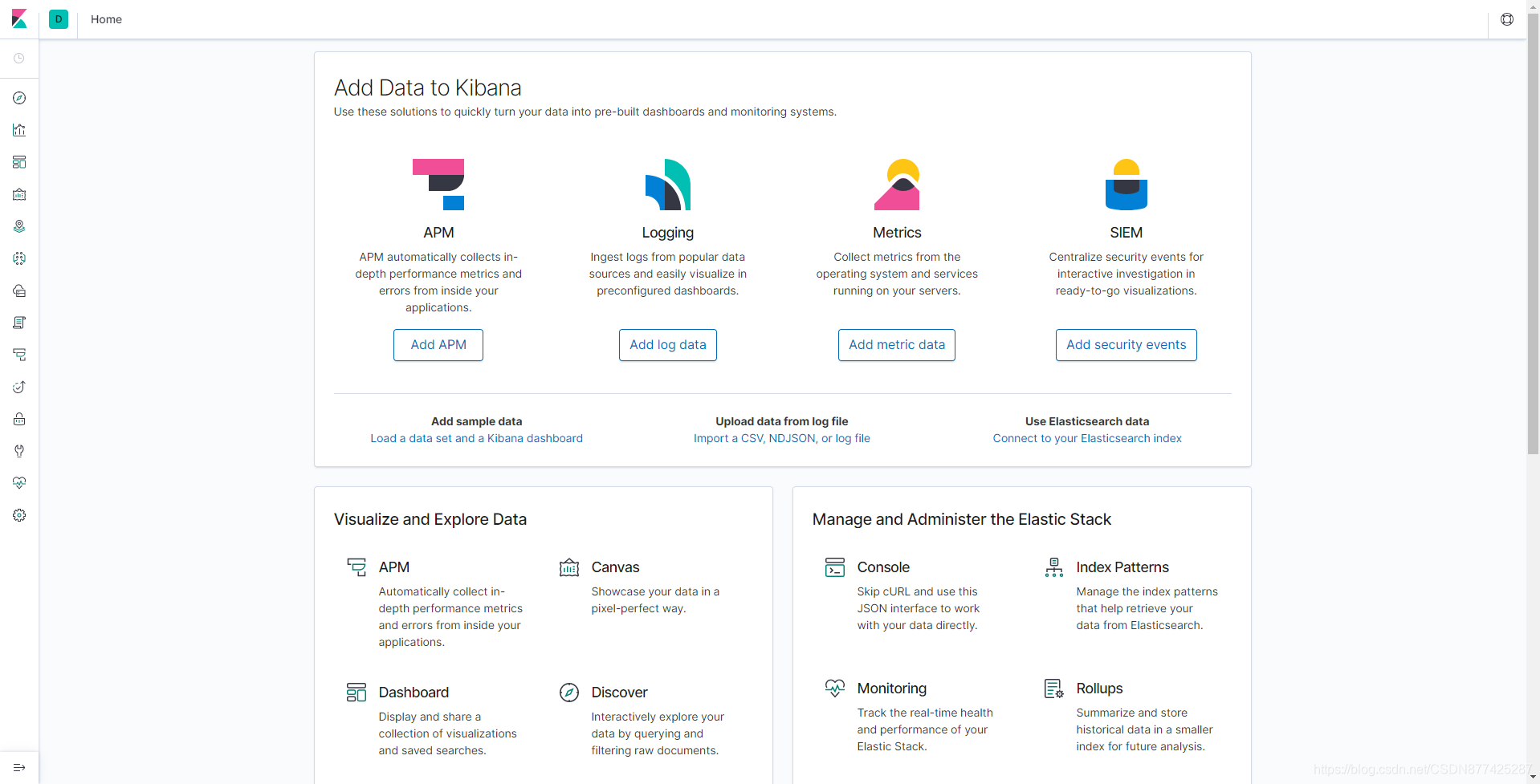The height and width of the screenshot is (784, 1540).
Task: Open Dashboard via its sidebar icon
Action: tap(19, 162)
